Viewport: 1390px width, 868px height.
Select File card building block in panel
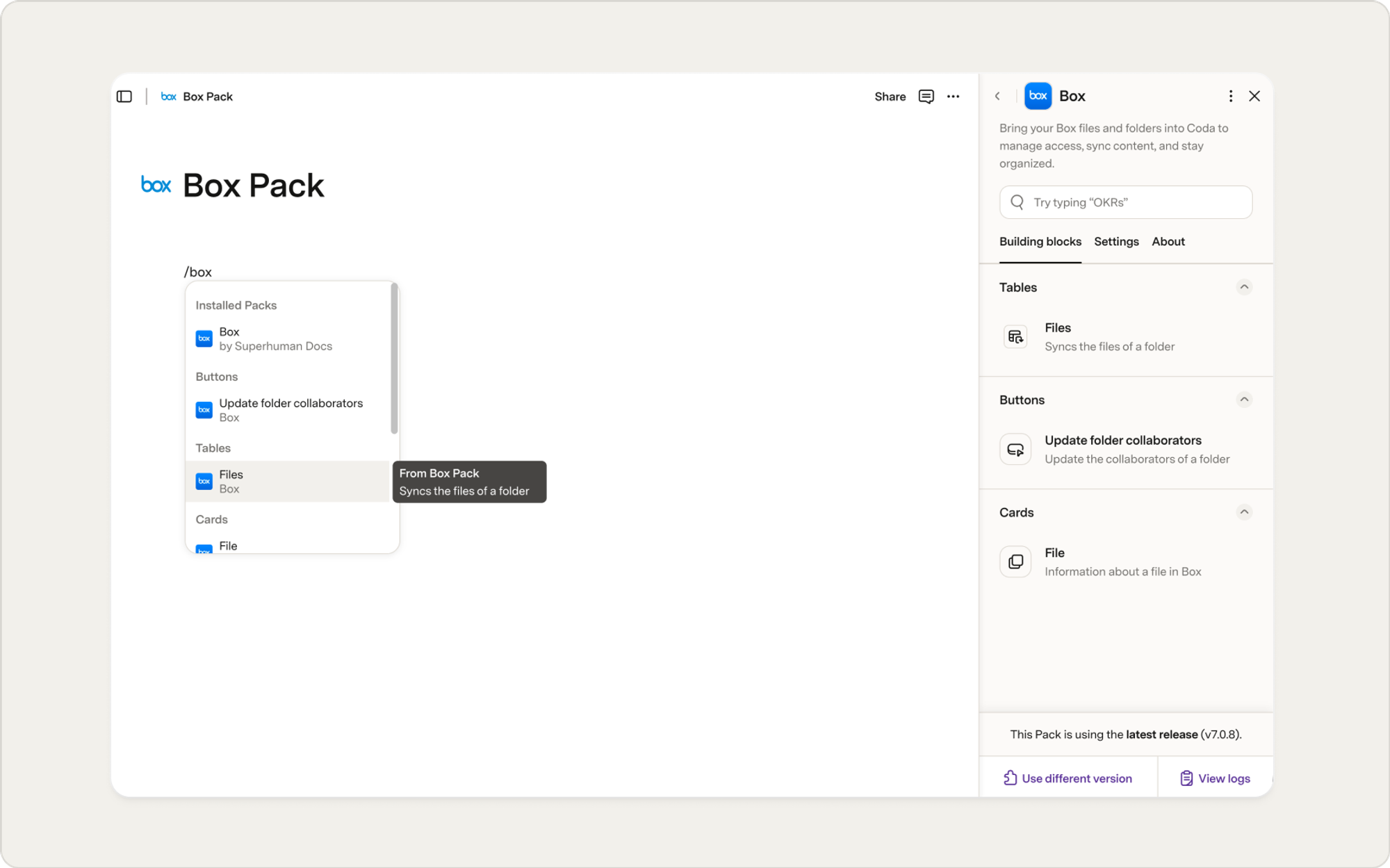(x=1125, y=562)
